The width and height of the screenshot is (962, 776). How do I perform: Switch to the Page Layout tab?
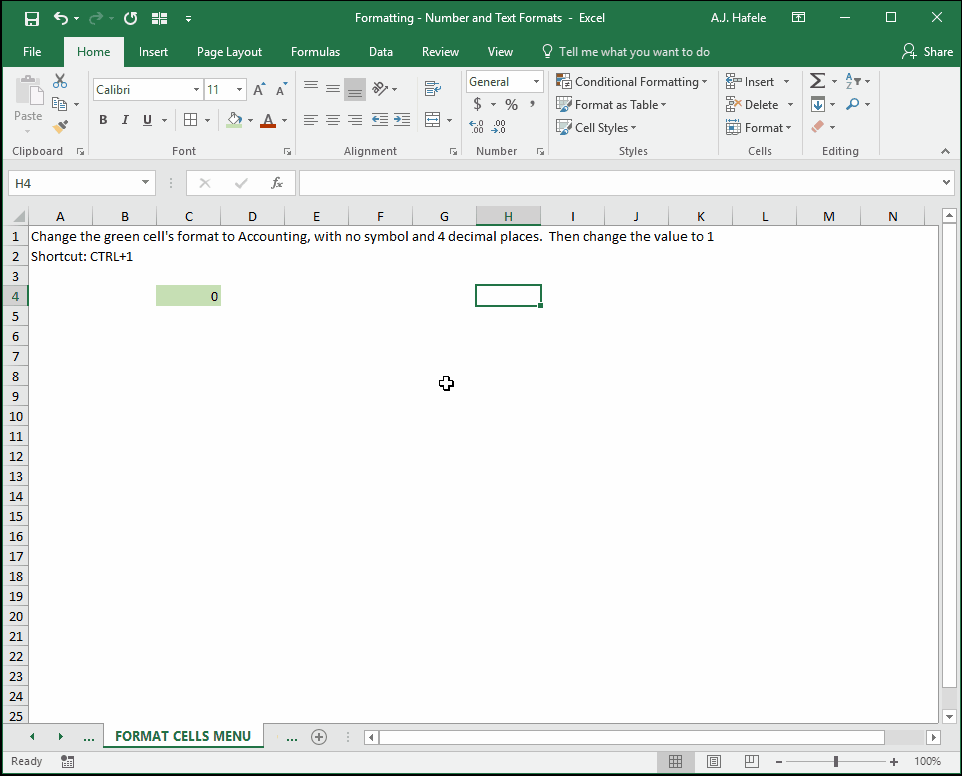(229, 52)
